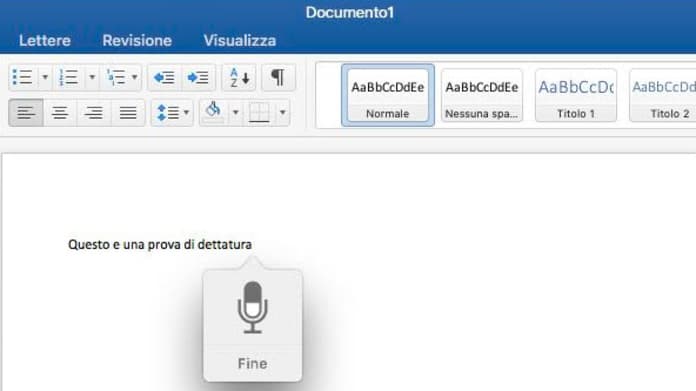Click the numbered list icon

[69, 77]
